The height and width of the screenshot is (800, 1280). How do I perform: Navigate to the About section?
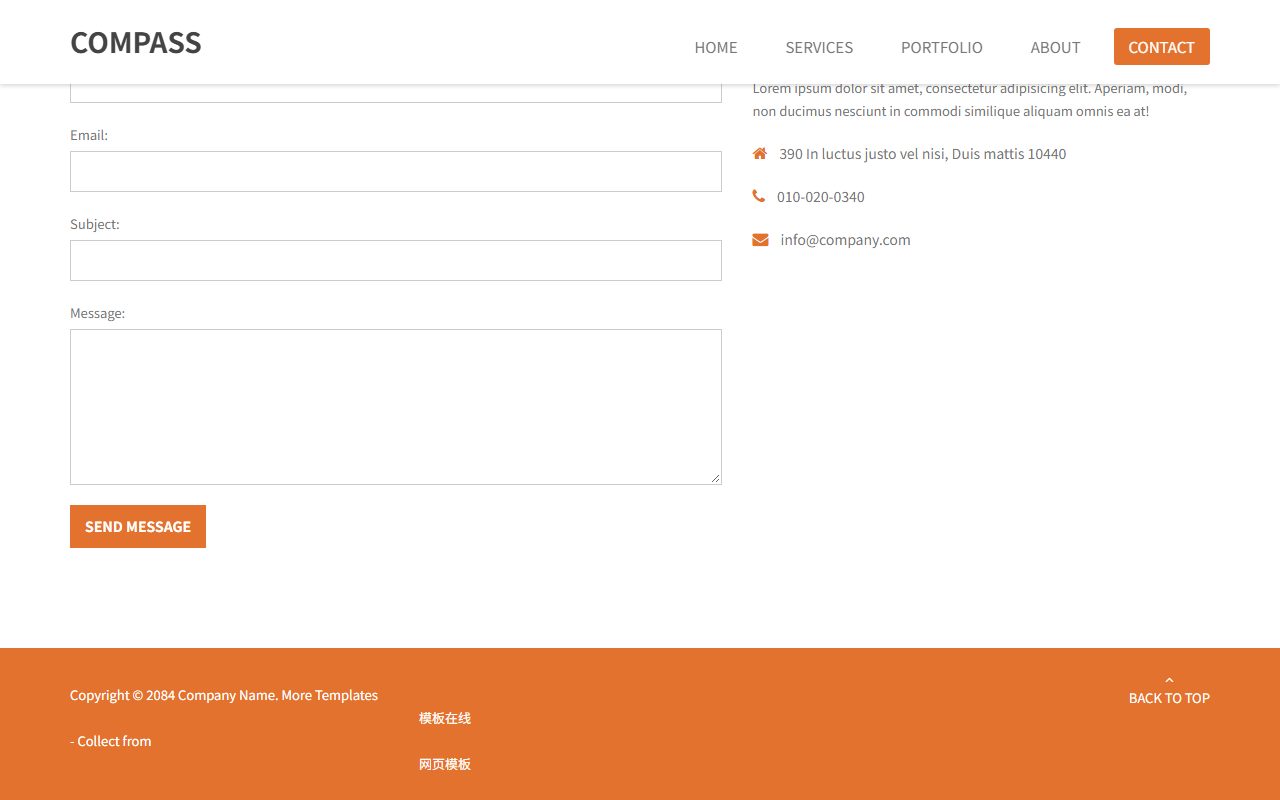[1055, 47]
